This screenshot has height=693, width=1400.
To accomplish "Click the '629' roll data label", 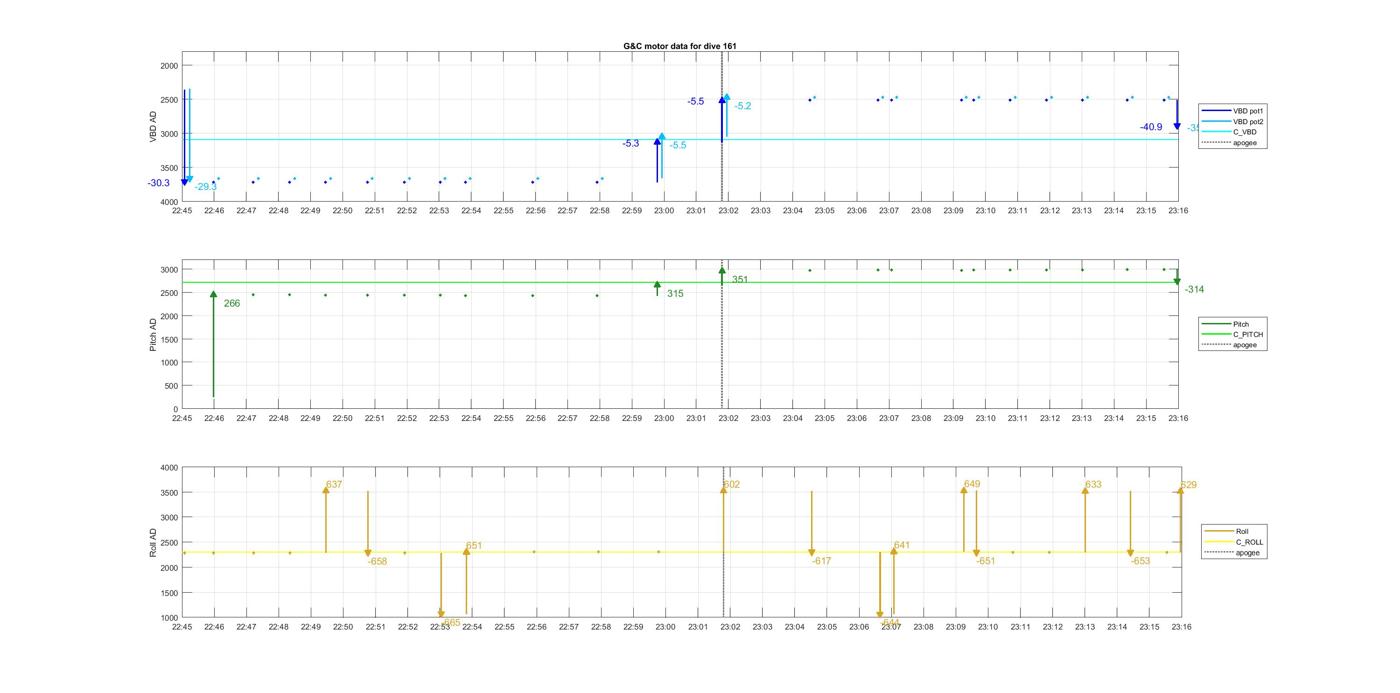I will (x=1189, y=485).
